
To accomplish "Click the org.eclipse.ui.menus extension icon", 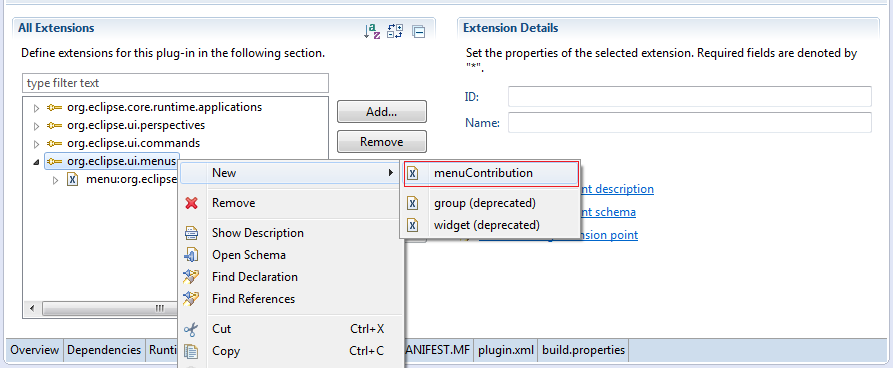I will pyautogui.click(x=54, y=162).
